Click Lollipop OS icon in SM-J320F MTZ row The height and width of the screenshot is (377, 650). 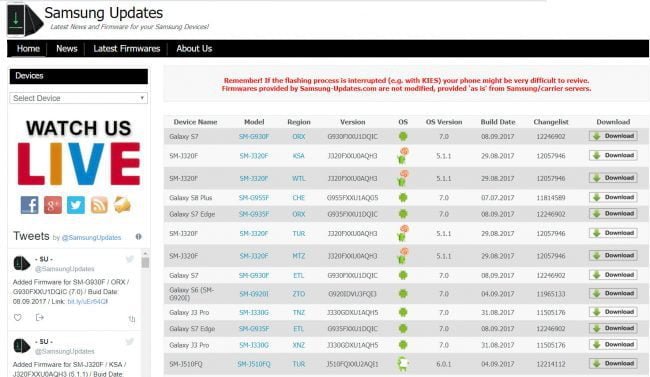coord(403,255)
